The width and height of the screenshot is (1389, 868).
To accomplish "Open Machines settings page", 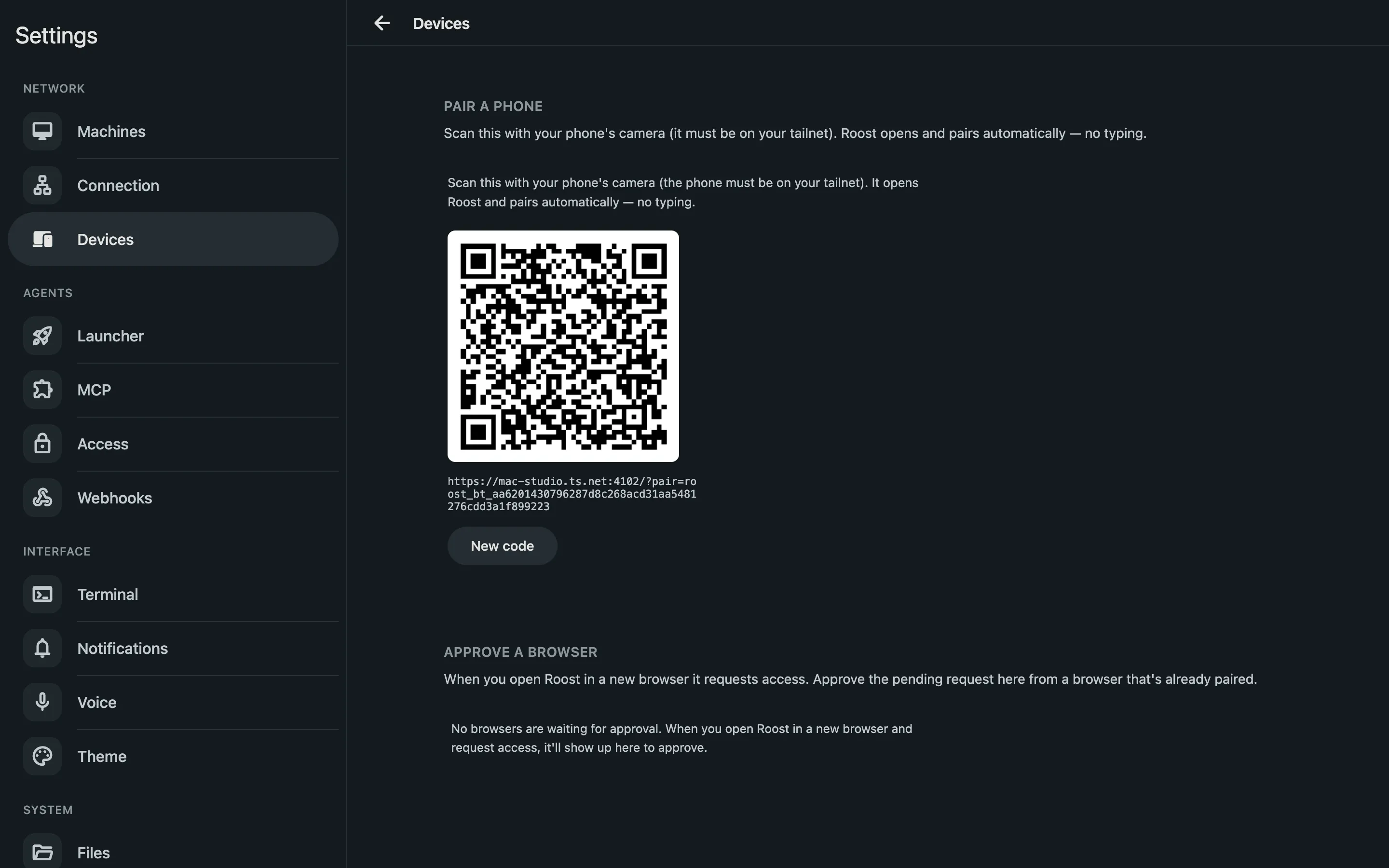I will point(173,132).
